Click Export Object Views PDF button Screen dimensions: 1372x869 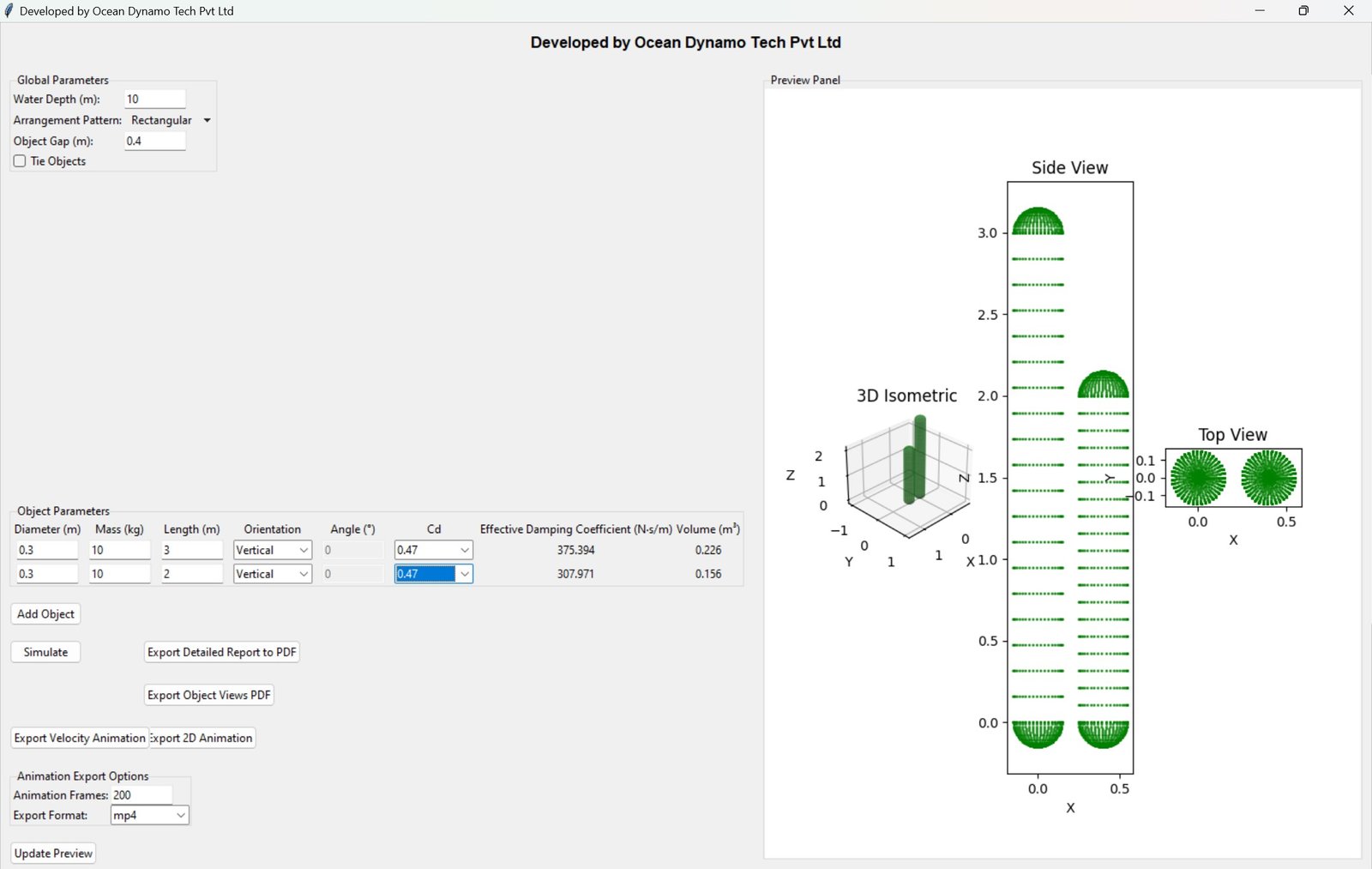(x=208, y=696)
